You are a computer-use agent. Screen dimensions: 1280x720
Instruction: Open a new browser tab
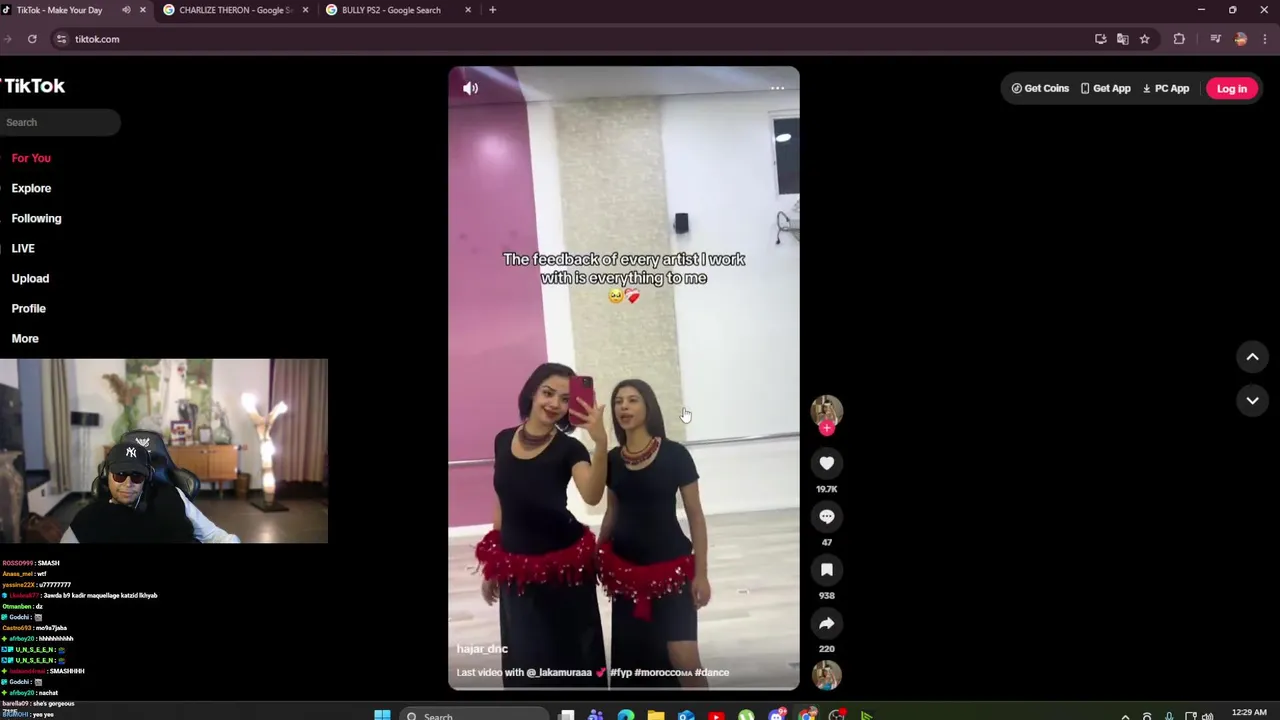coord(492,10)
